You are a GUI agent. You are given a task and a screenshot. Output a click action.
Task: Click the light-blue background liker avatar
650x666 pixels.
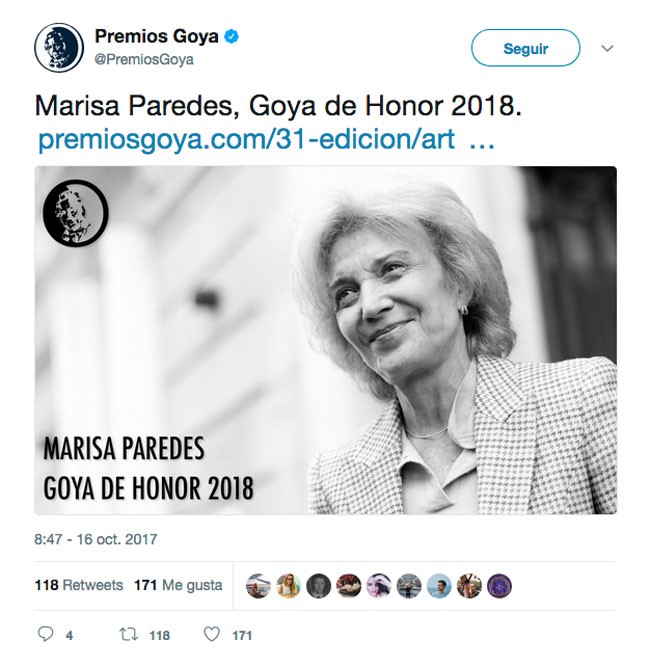click(439, 586)
